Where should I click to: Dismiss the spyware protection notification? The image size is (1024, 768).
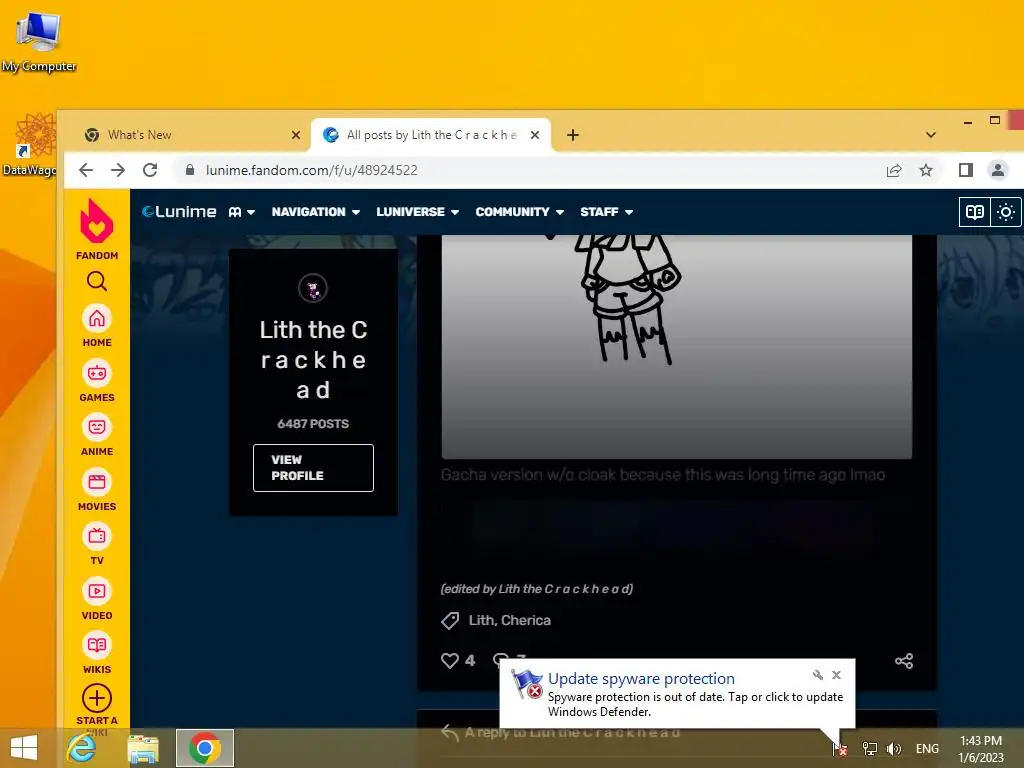click(837, 675)
